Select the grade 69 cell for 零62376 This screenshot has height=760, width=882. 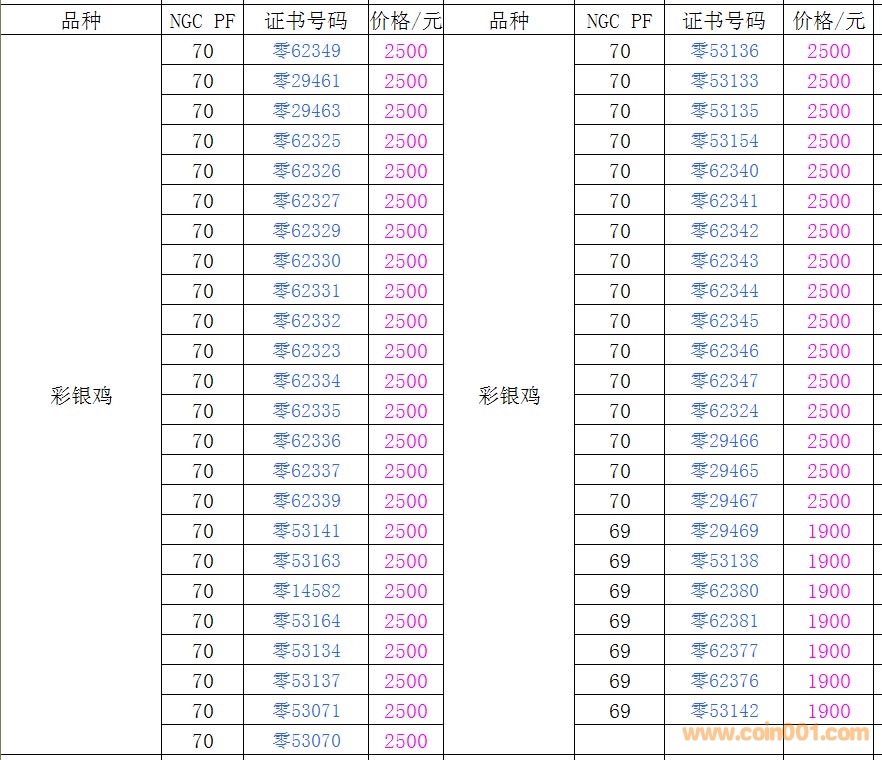pyautogui.click(x=620, y=681)
